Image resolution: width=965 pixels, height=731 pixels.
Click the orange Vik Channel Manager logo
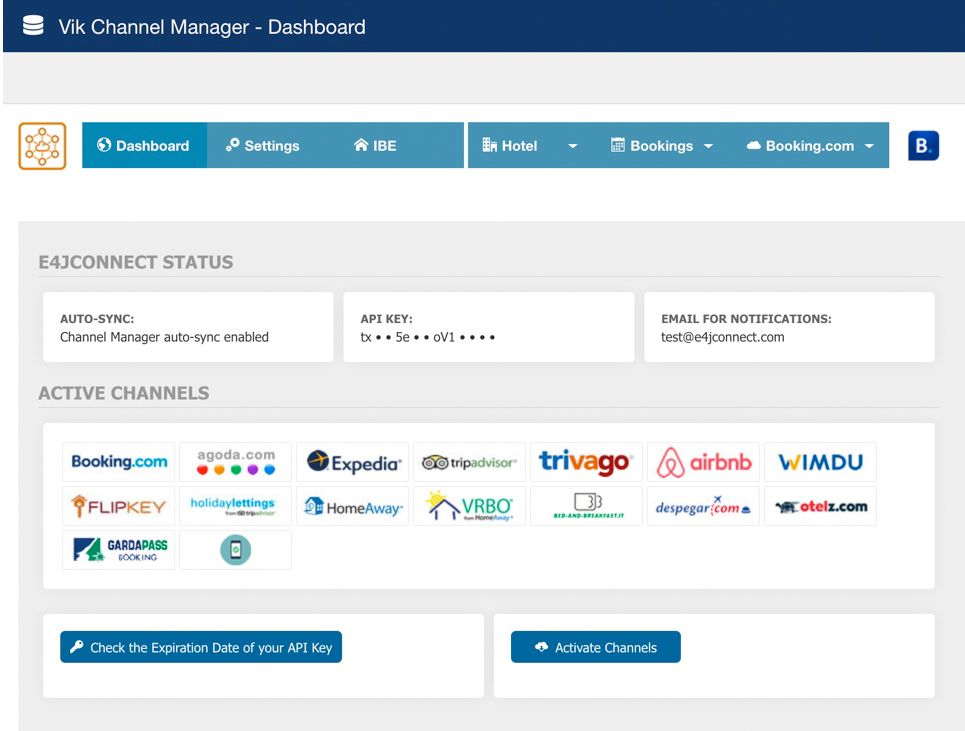42,146
